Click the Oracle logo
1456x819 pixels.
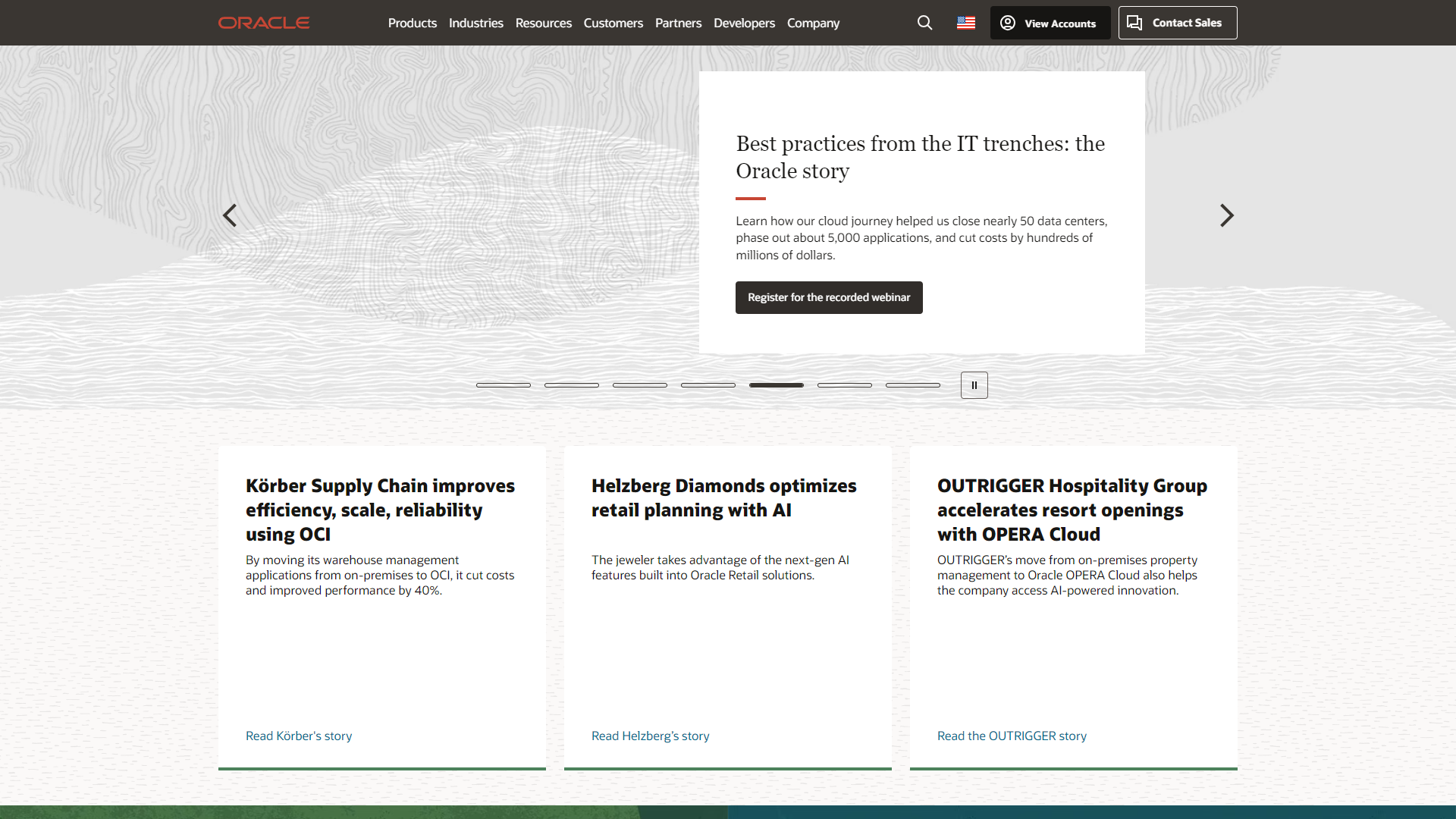point(263,23)
